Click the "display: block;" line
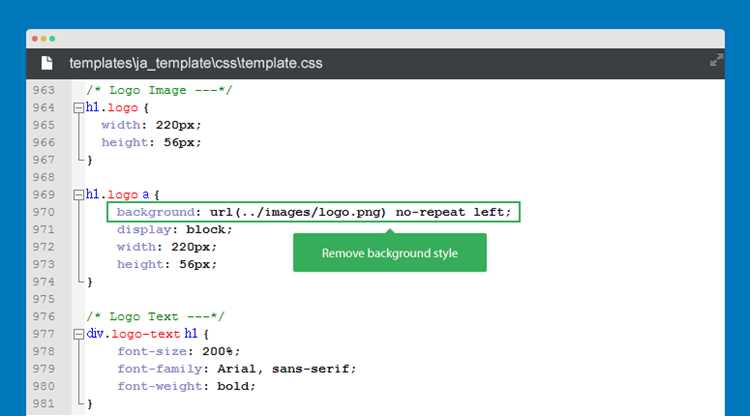The height and width of the screenshot is (416, 750). point(175,230)
